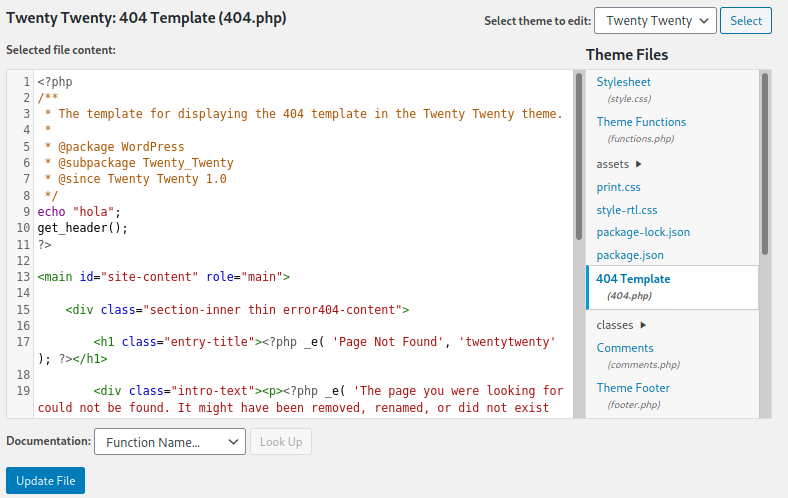Click the closing ?> tag on line 11
The image size is (788, 498).
click(44, 245)
